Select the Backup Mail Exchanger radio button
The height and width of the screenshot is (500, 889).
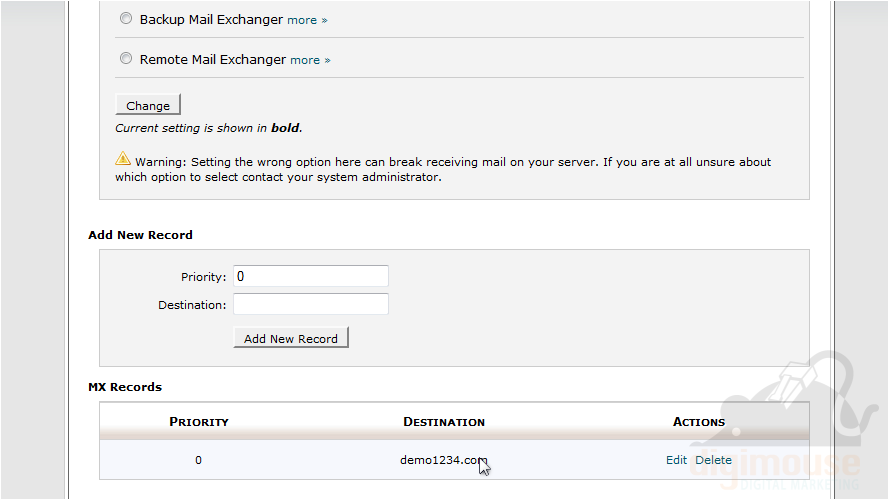[126, 19]
